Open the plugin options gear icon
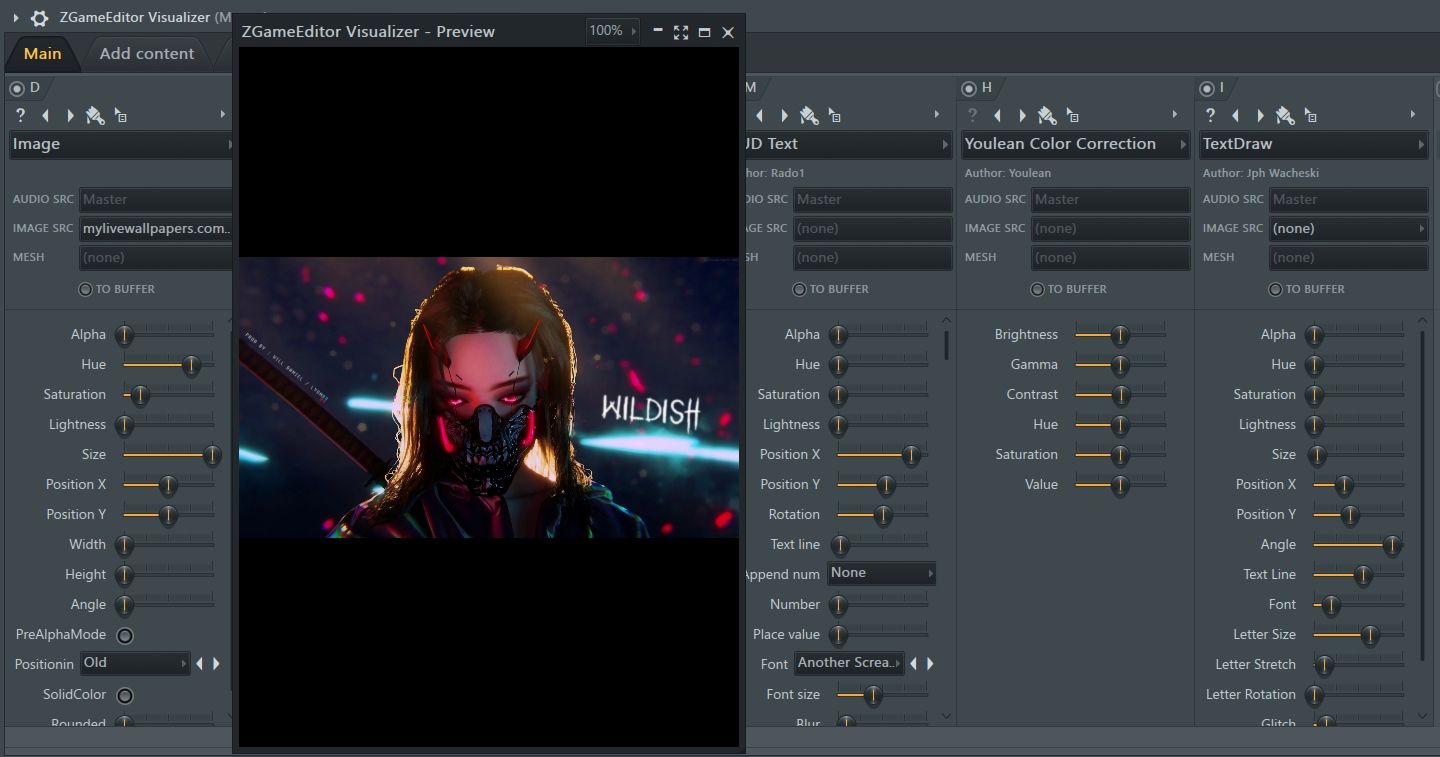The height and width of the screenshot is (757, 1440). [x=39, y=18]
